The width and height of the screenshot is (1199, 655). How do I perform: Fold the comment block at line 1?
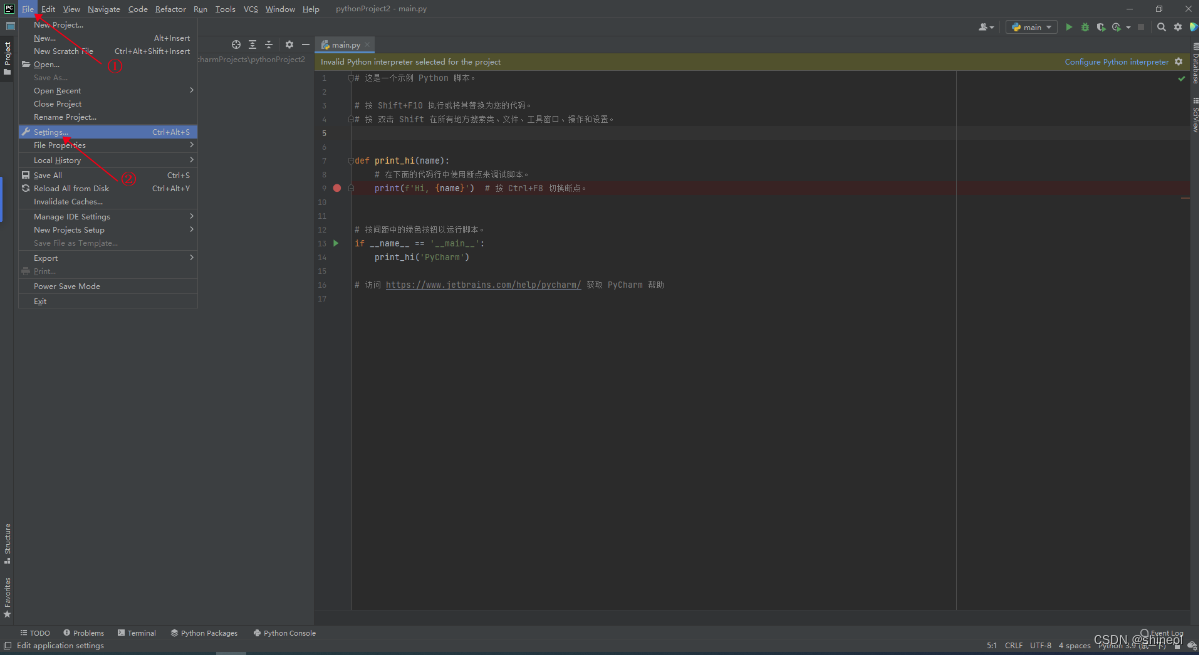350,78
